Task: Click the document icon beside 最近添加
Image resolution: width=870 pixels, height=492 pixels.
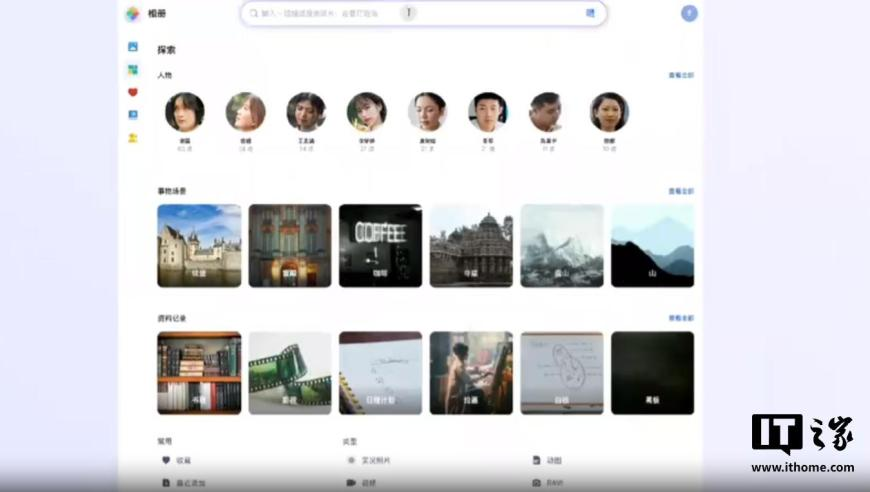Action: (166, 483)
